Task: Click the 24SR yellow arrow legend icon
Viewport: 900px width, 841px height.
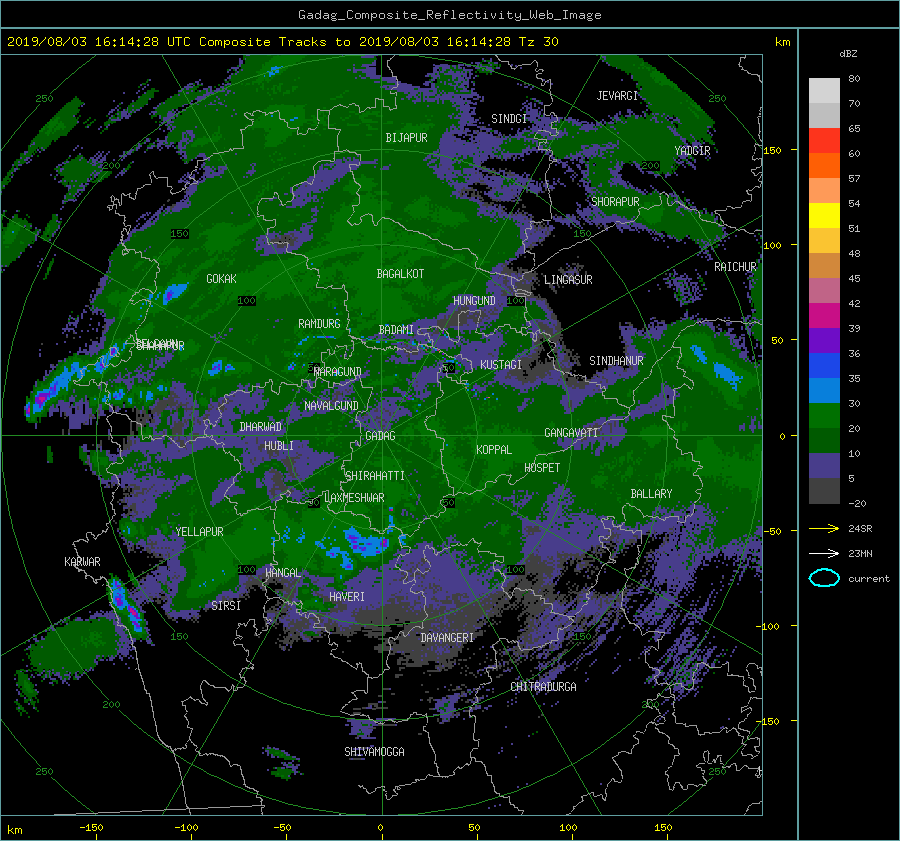Action: point(824,528)
